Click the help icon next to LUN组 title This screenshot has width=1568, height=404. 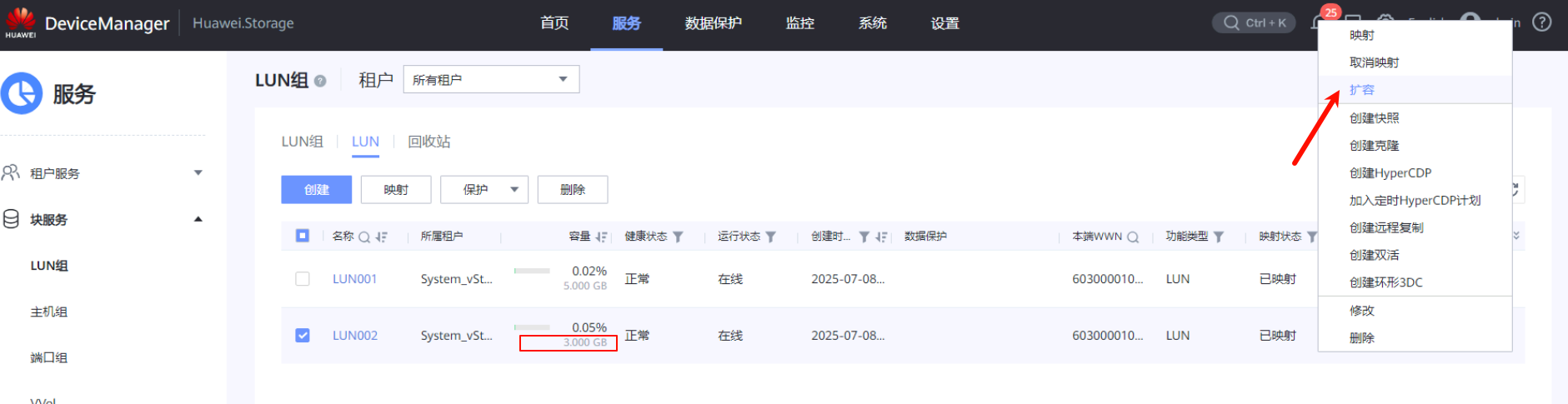click(x=320, y=81)
